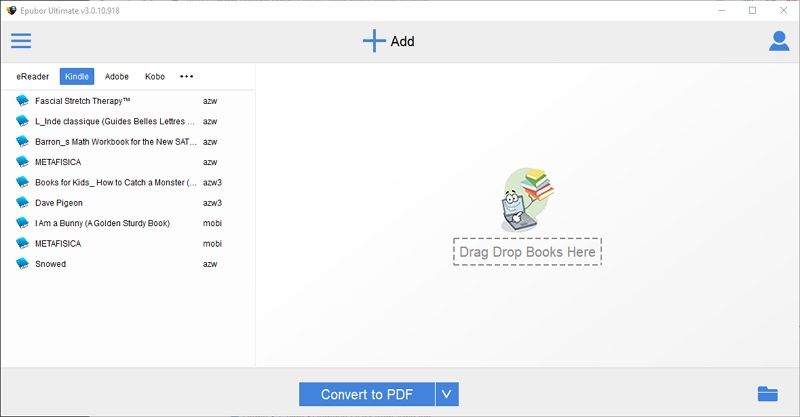Image resolution: width=800 pixels, height=417 pixels.
Task: Click mobi format of I Am a Bunny
Action: (x=212, y=224)
